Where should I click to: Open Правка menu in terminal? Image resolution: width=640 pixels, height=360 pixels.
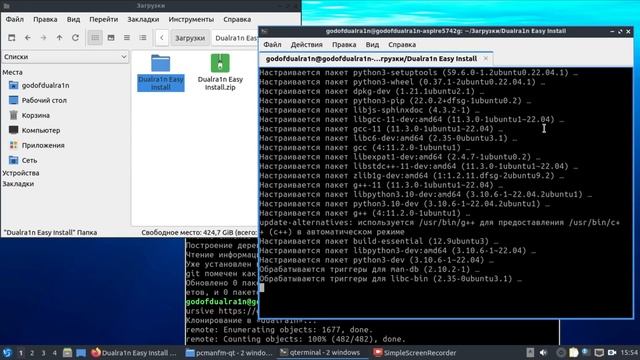pos(344,44)
